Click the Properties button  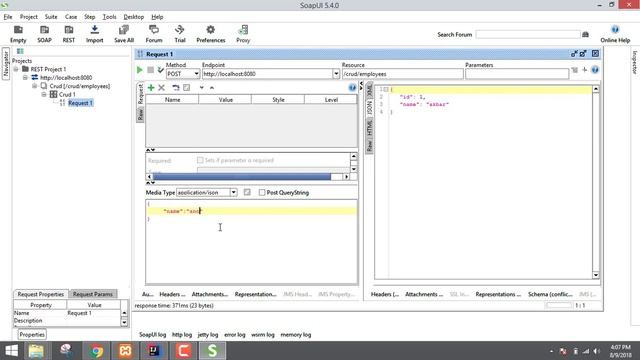[x=32, y=334]
